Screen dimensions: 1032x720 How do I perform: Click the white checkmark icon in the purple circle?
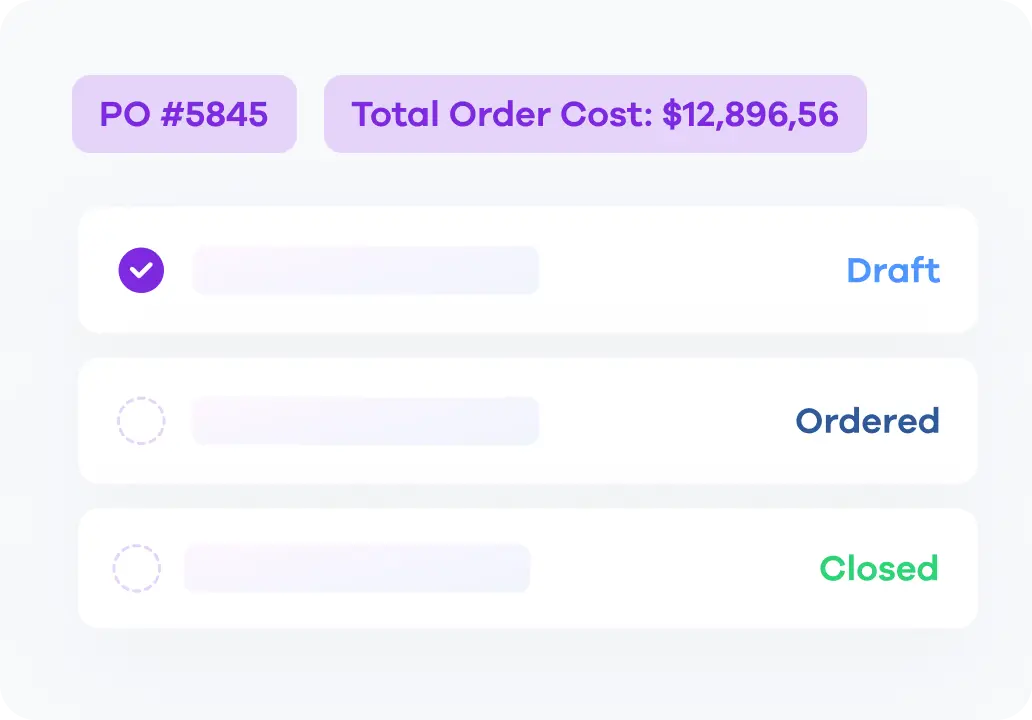click(141, 270)
